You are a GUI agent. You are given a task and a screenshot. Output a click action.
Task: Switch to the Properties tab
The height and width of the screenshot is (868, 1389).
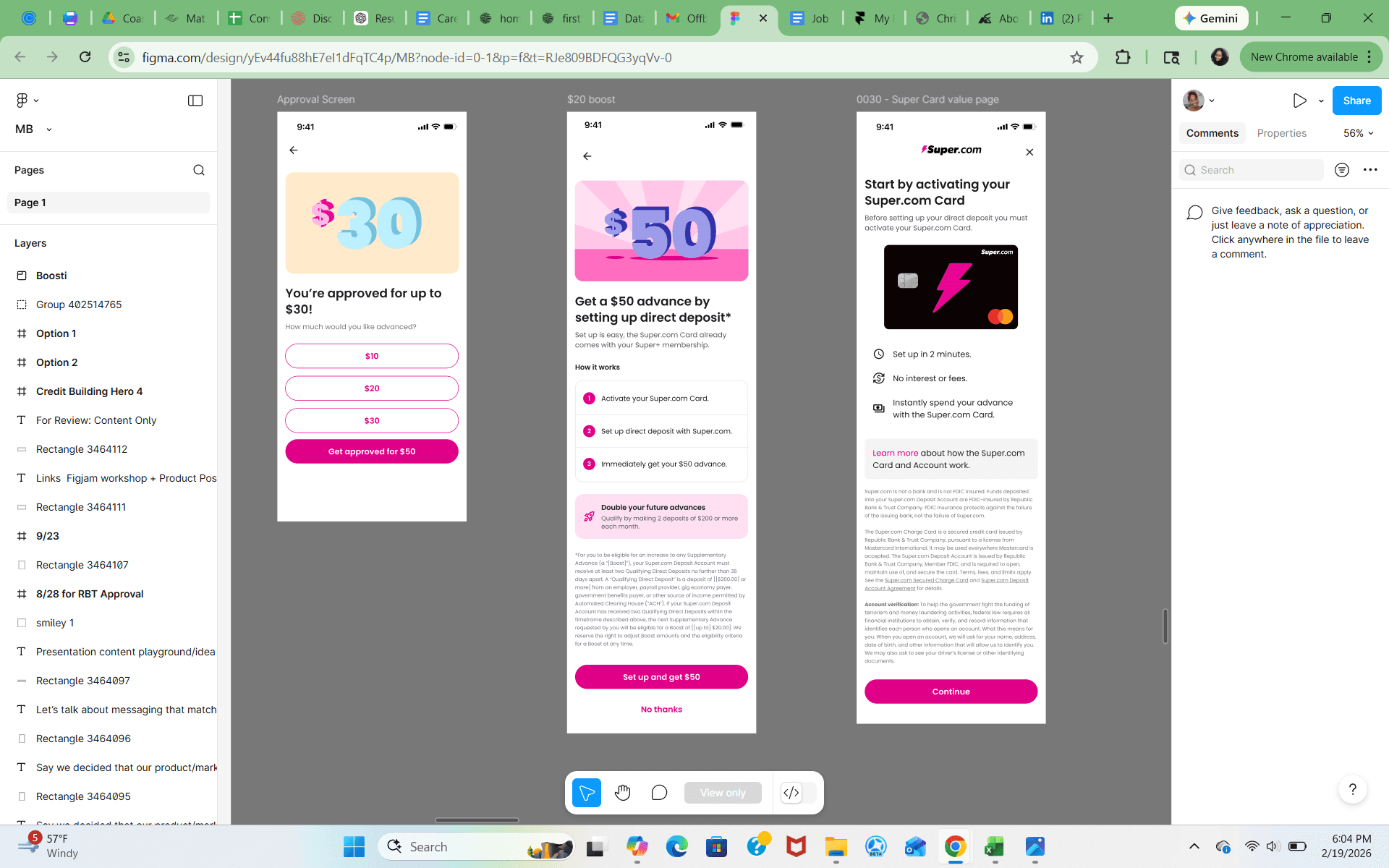pos(1281,133)
